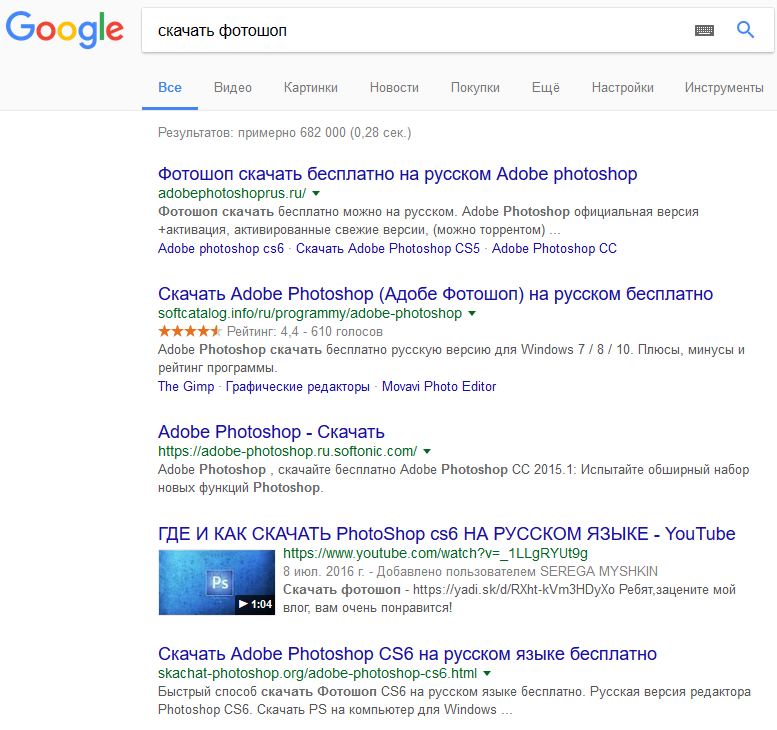
Task: Open the Скачать Adobe Photoshop CS5 sitelink
Action: pos(388,248)
